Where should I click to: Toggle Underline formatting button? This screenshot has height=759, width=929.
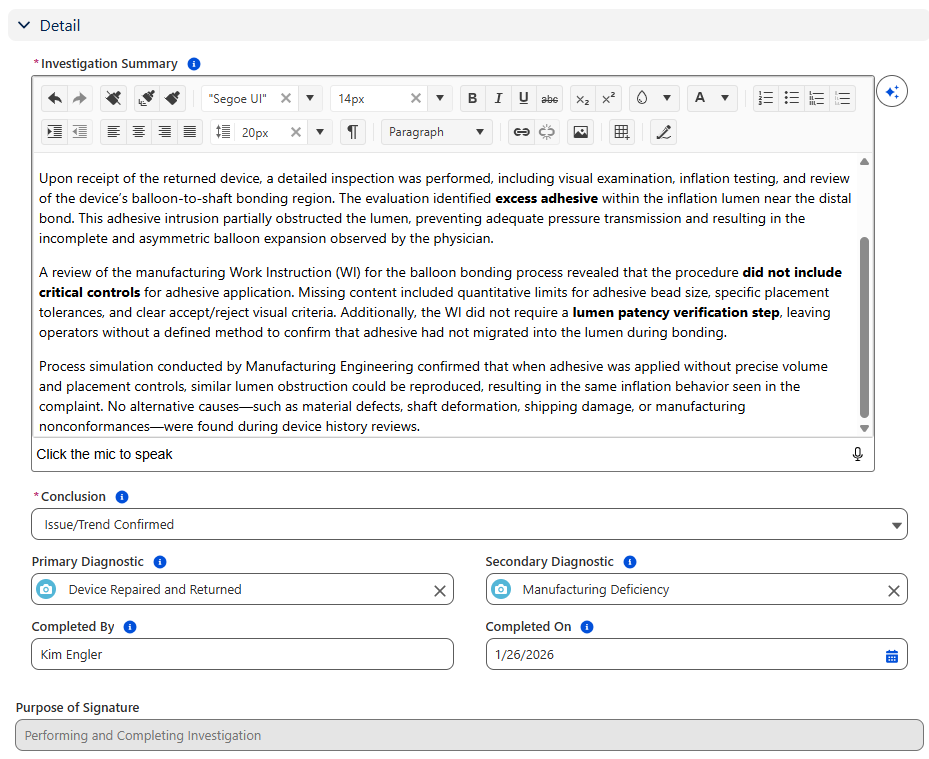click(523, 98)
